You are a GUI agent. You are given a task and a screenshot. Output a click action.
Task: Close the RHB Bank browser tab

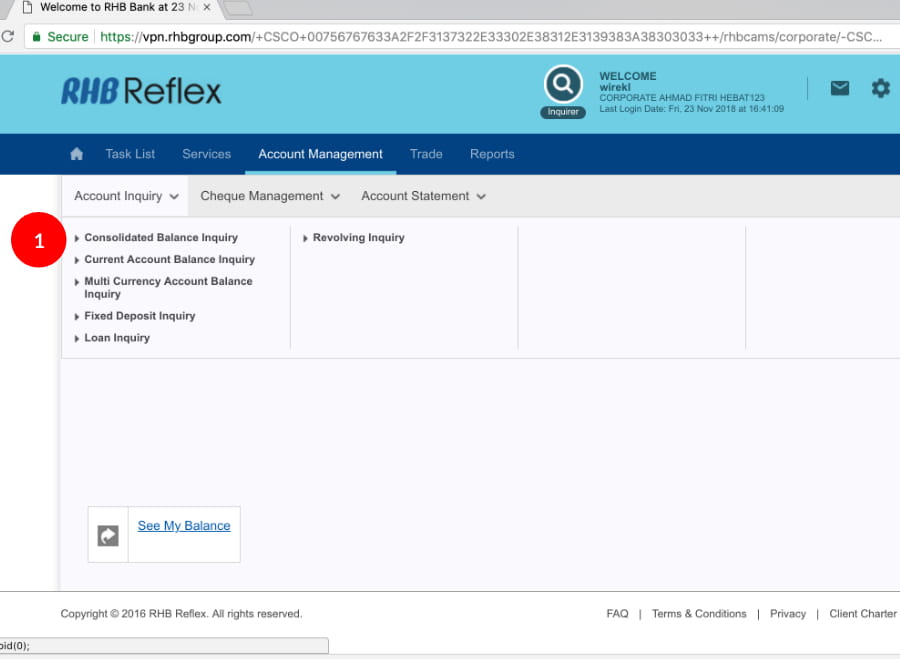[207, 7]
